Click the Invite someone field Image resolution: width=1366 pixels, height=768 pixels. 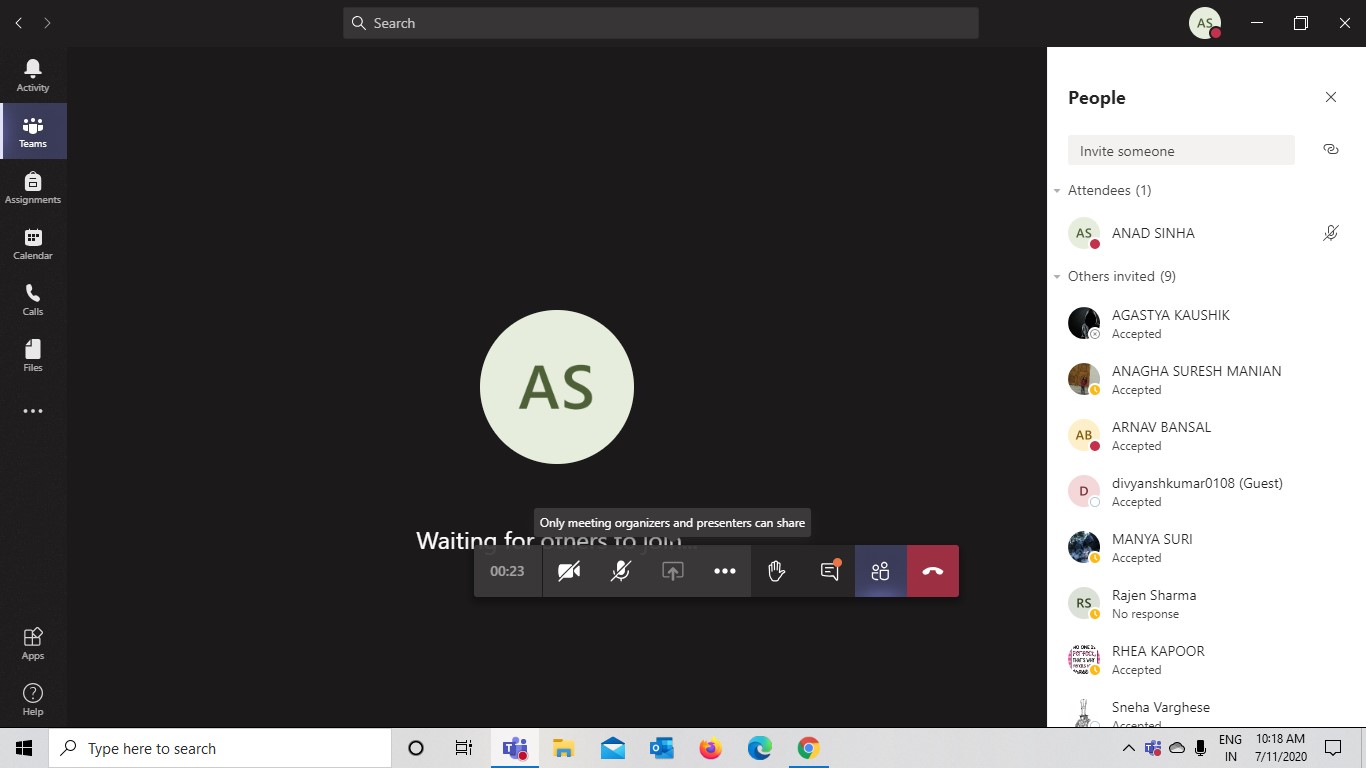point(1180,150)
